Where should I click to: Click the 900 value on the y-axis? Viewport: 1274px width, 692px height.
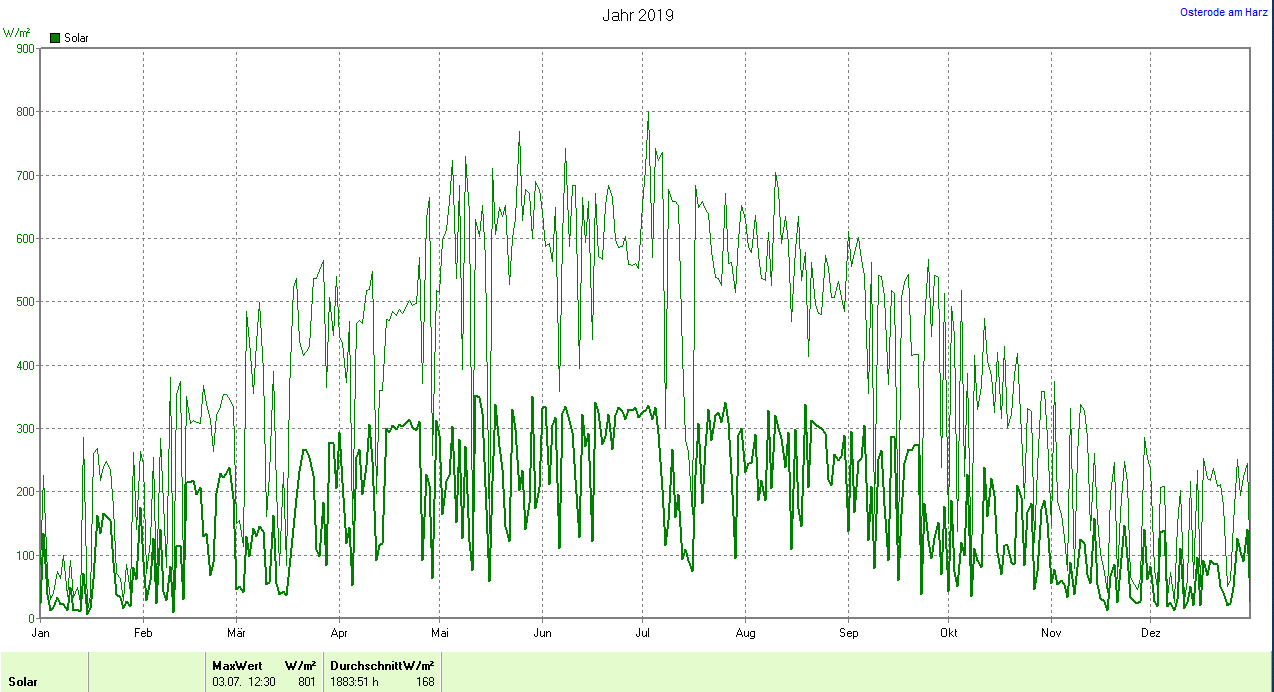(x=25, y=48)
